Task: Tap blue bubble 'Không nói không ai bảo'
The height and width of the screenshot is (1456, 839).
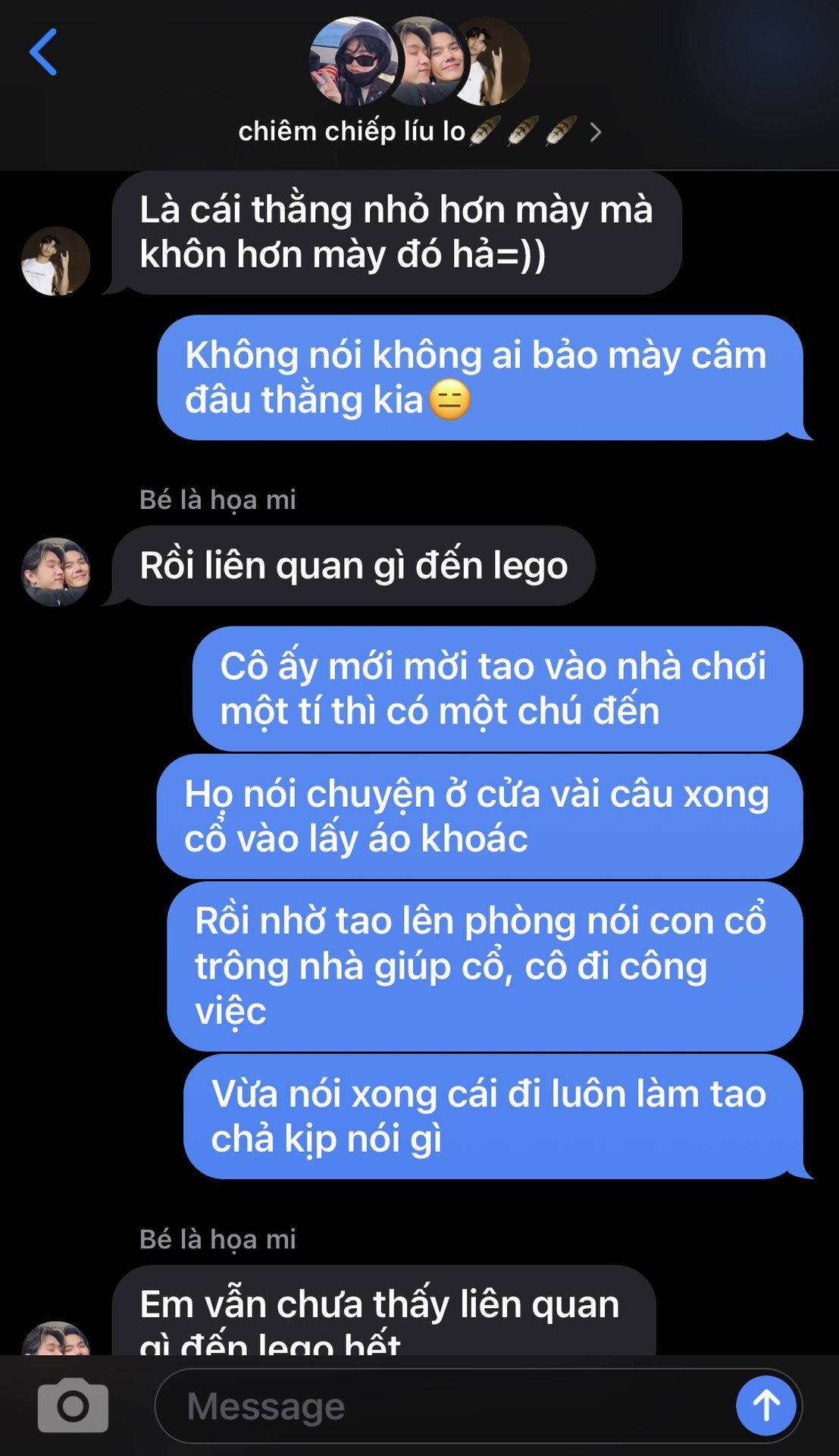Action: tap(480, 377)
